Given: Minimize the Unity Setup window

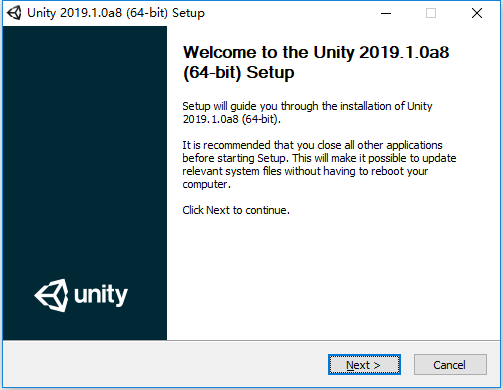Looking at the screenshot, I should 386,13.
